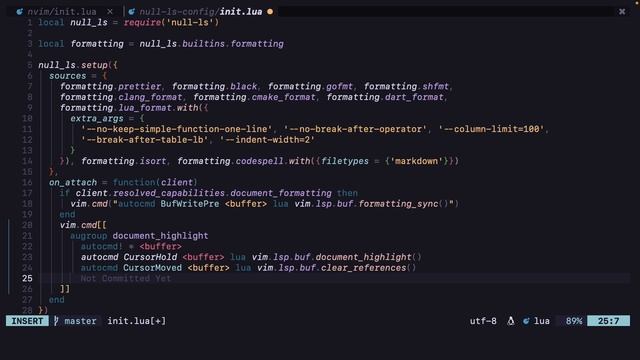Click BufWritePre in the autocmd string

coord(190,204)
